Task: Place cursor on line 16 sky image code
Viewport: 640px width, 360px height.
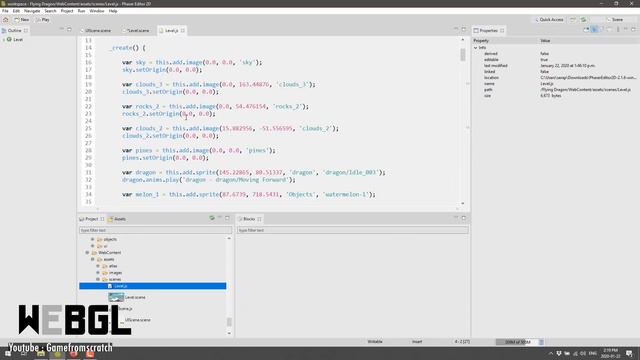Action: [x=192, y=62]
